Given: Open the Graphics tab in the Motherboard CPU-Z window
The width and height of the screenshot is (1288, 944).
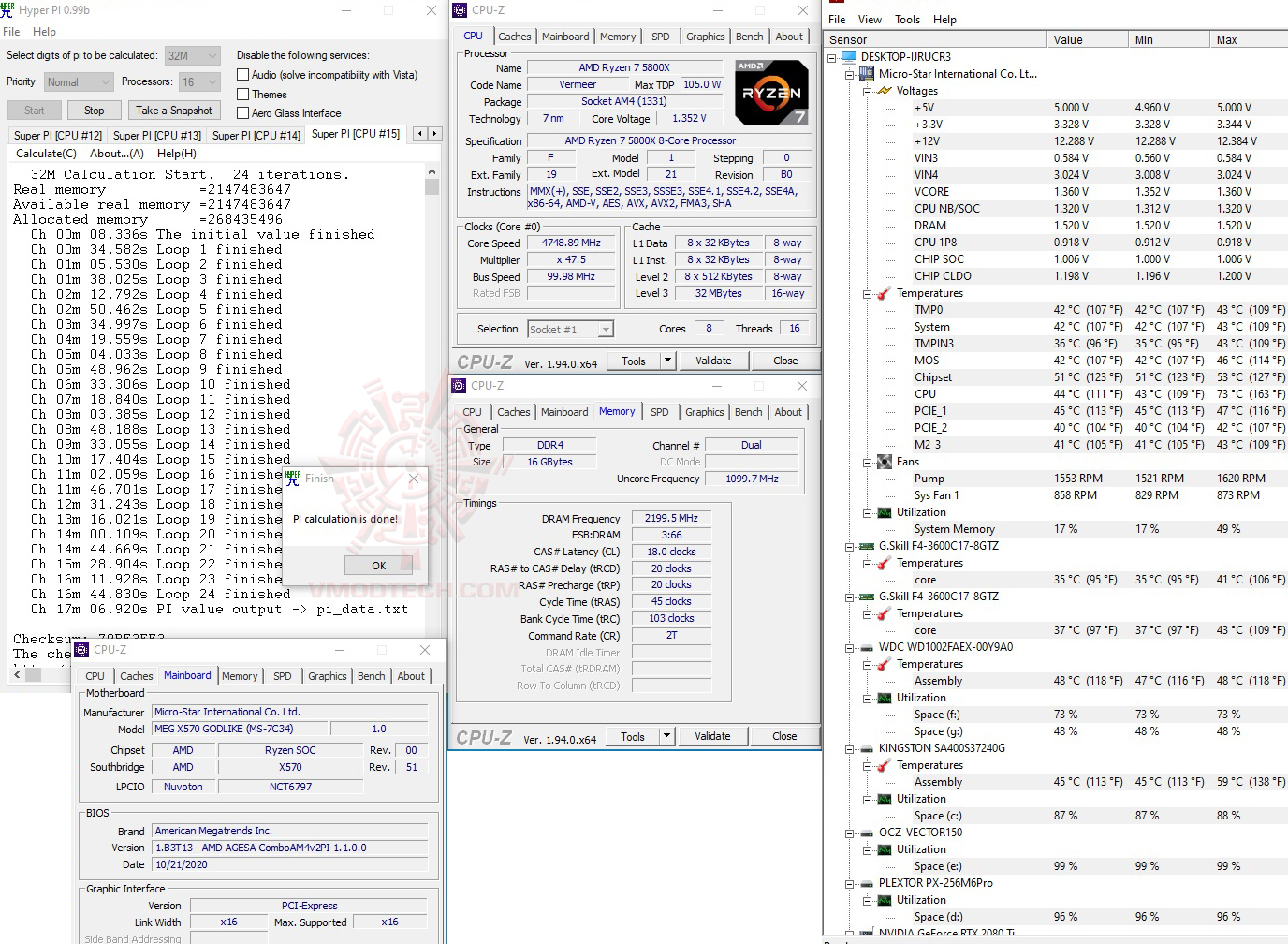Looking at the screenshot, I should pos(328,676).
